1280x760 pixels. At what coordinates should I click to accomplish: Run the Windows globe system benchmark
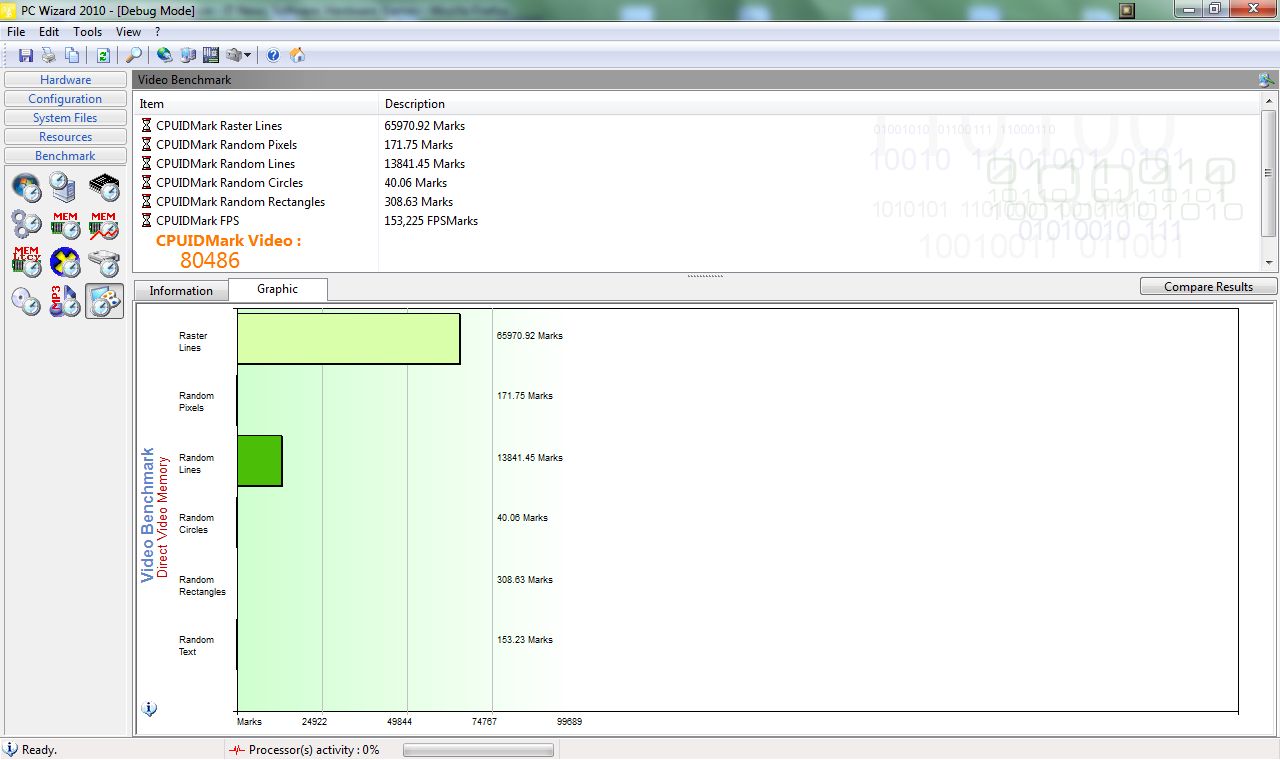click(x=27, y=187)
